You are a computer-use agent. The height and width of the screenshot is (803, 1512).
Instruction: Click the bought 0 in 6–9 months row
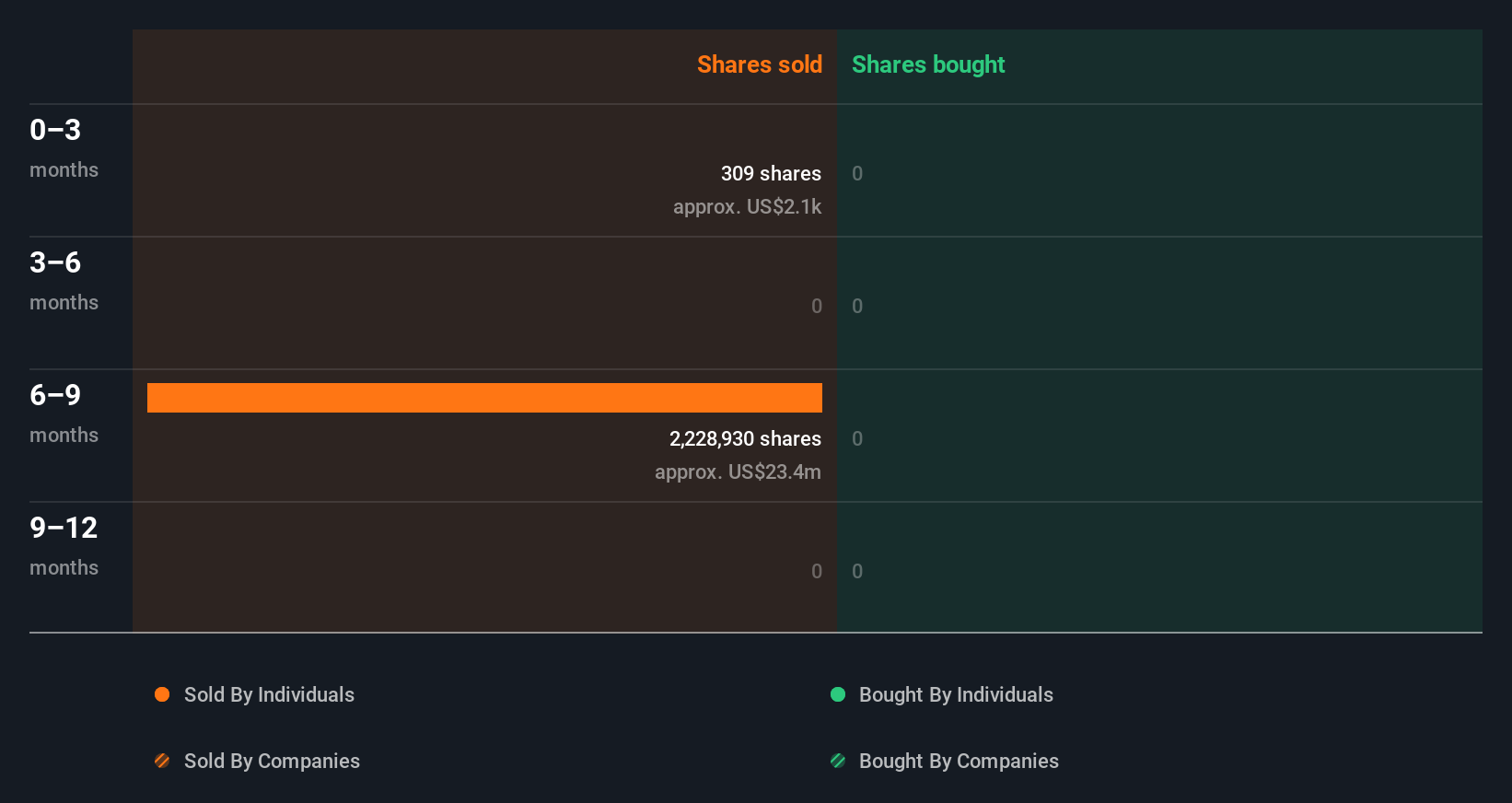tap(857, 438)
